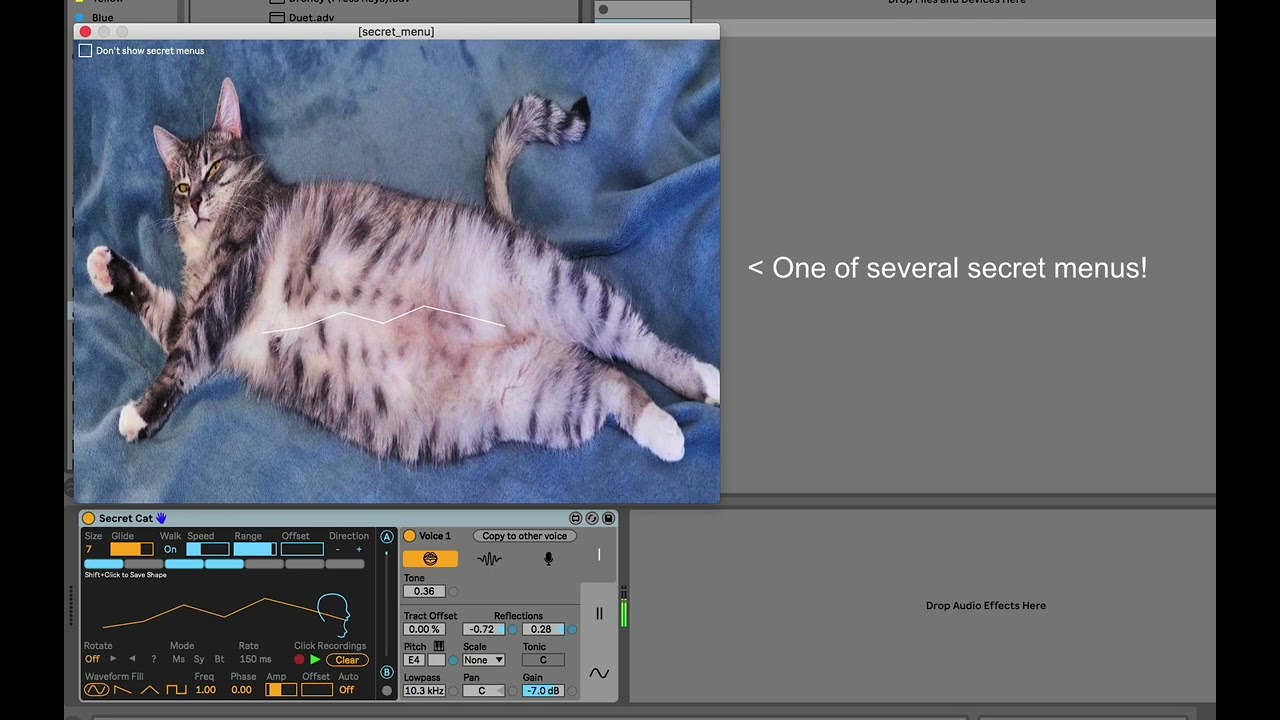The height and width of the screenshot is (720, 1280).
Task: Select the microphone input mode icon
Action: pyautogui.click(x=548, y=559)
